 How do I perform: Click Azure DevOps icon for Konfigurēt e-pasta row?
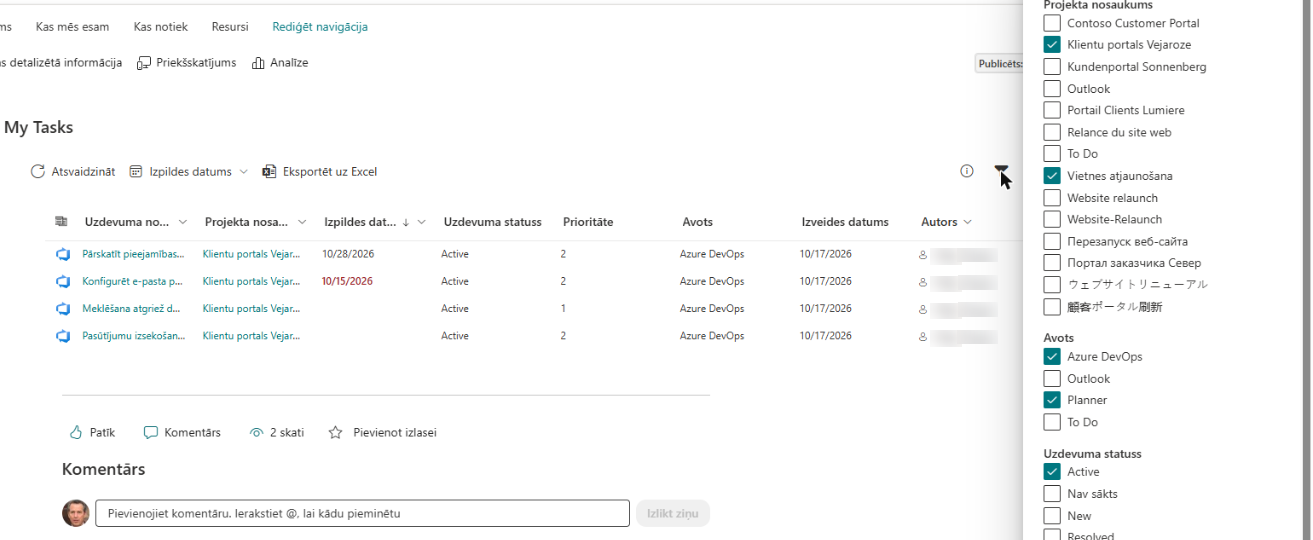point(63,281)
